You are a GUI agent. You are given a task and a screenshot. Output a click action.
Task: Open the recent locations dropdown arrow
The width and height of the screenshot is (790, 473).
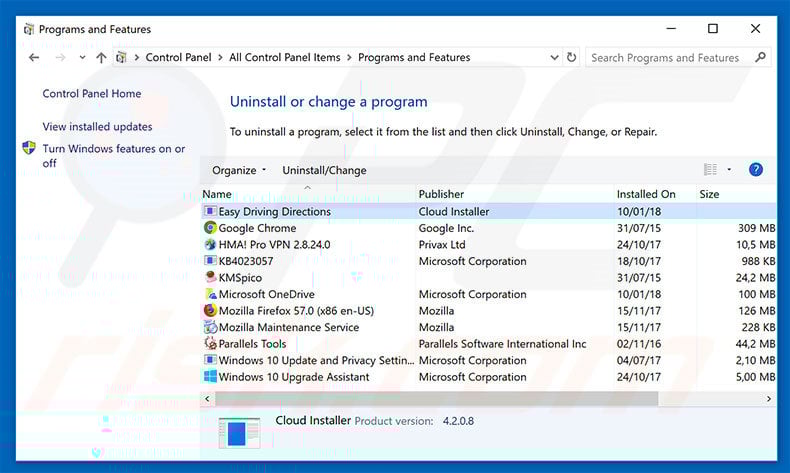[x=82, y=58]
